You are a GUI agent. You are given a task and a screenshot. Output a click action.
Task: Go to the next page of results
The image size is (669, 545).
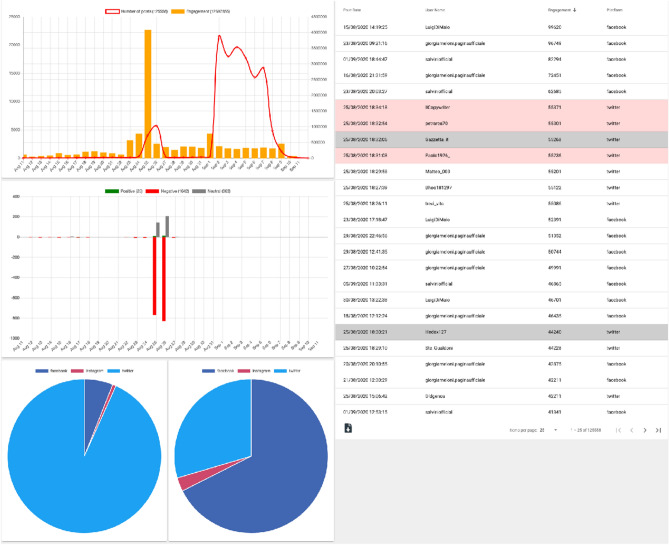645,430
